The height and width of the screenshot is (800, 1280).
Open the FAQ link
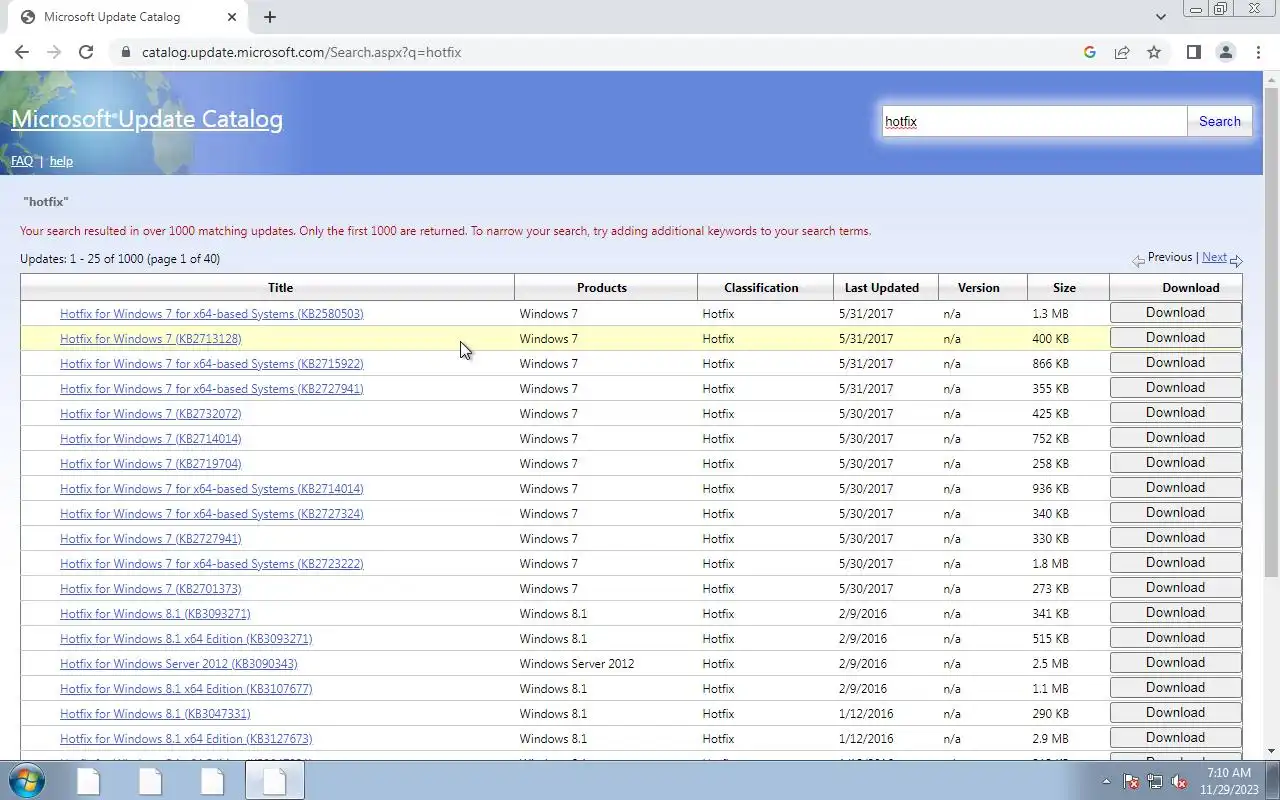(x=22, y=161)
